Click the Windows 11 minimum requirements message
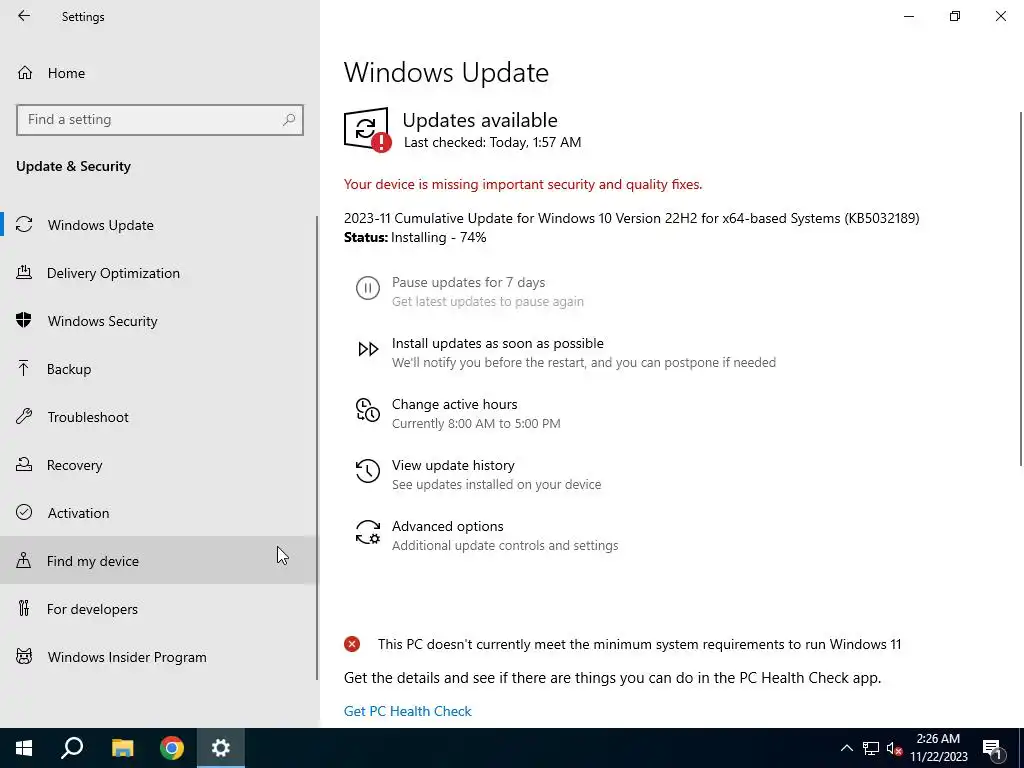Viewport: 1024px width, 768px height. (639, 645)
